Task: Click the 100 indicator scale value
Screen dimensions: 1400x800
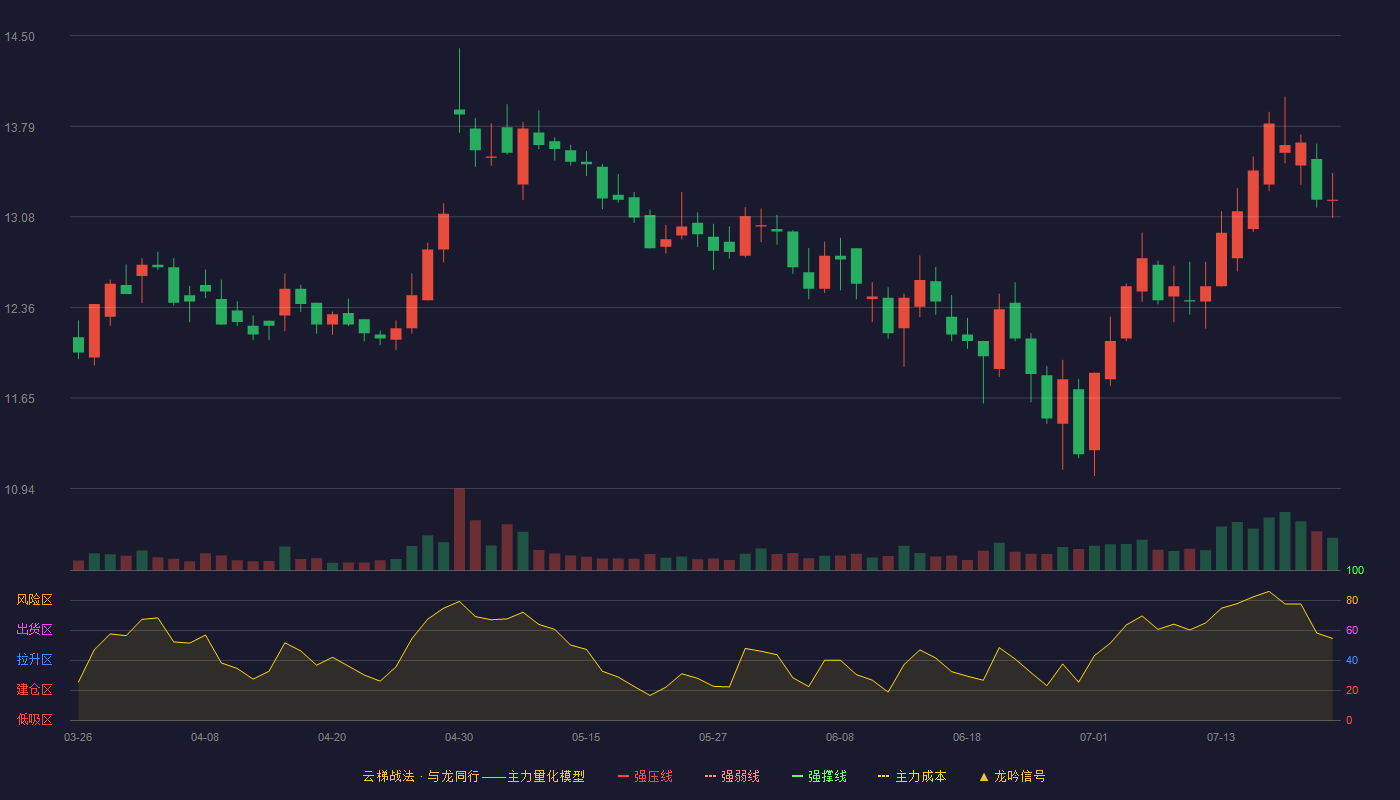Action: (x=1355, y=571)
